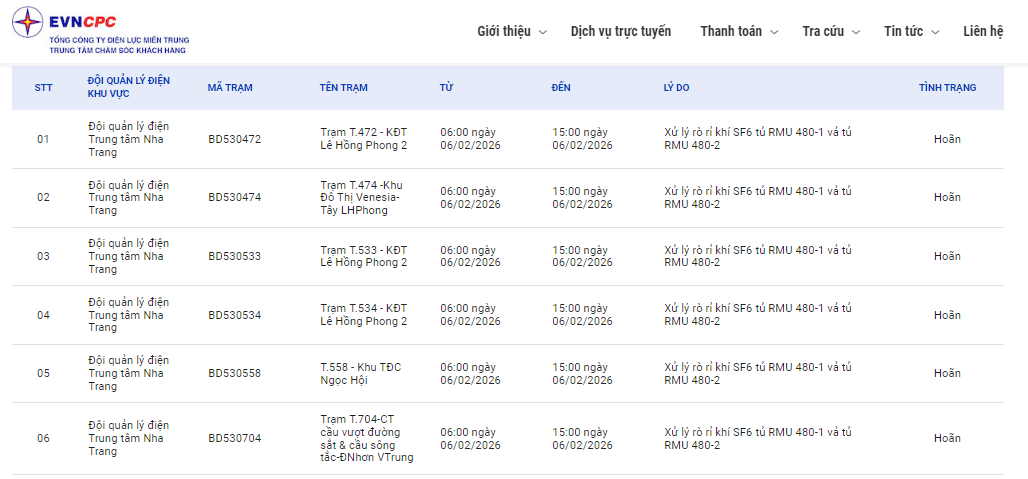Click the LÝ DO column header

[676, 88]
